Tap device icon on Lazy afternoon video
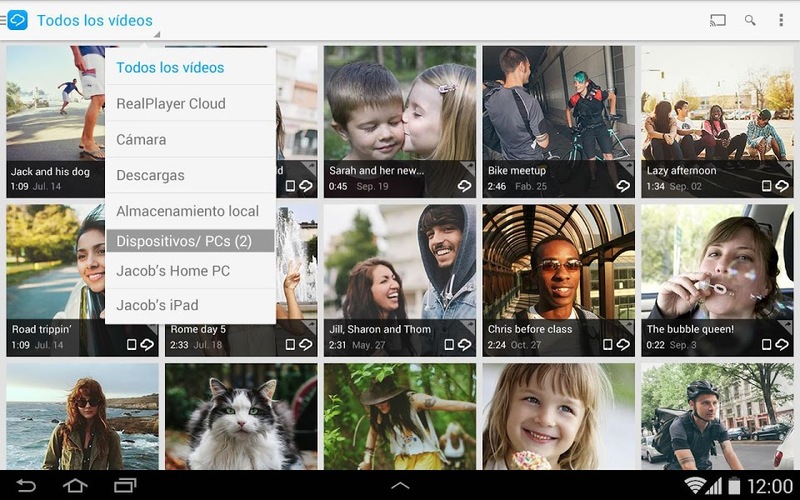 pyautogui.click(x=766, y=186)
